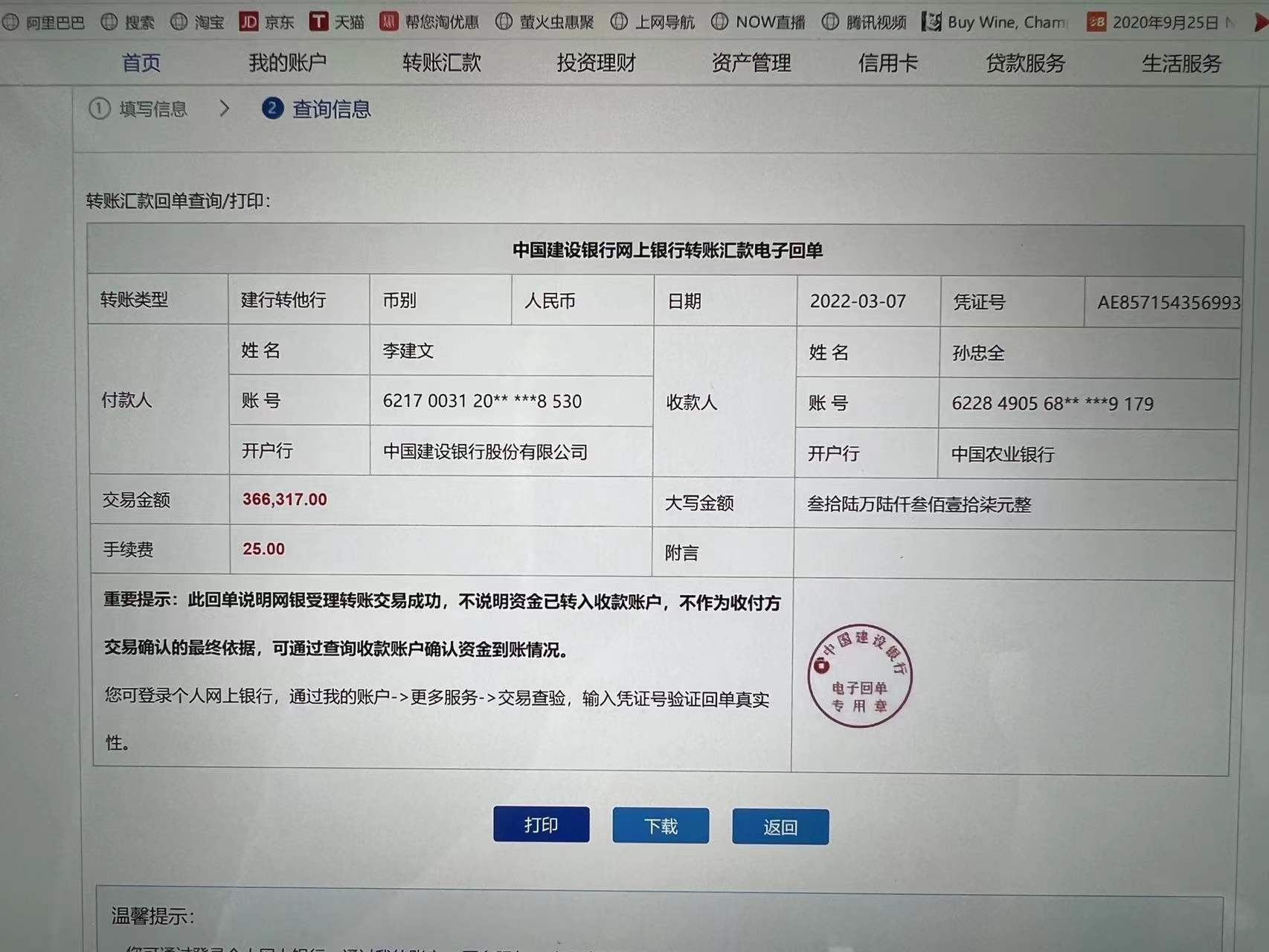Go to the 首页 menu
1269x952 pixels.
point(141,62)
